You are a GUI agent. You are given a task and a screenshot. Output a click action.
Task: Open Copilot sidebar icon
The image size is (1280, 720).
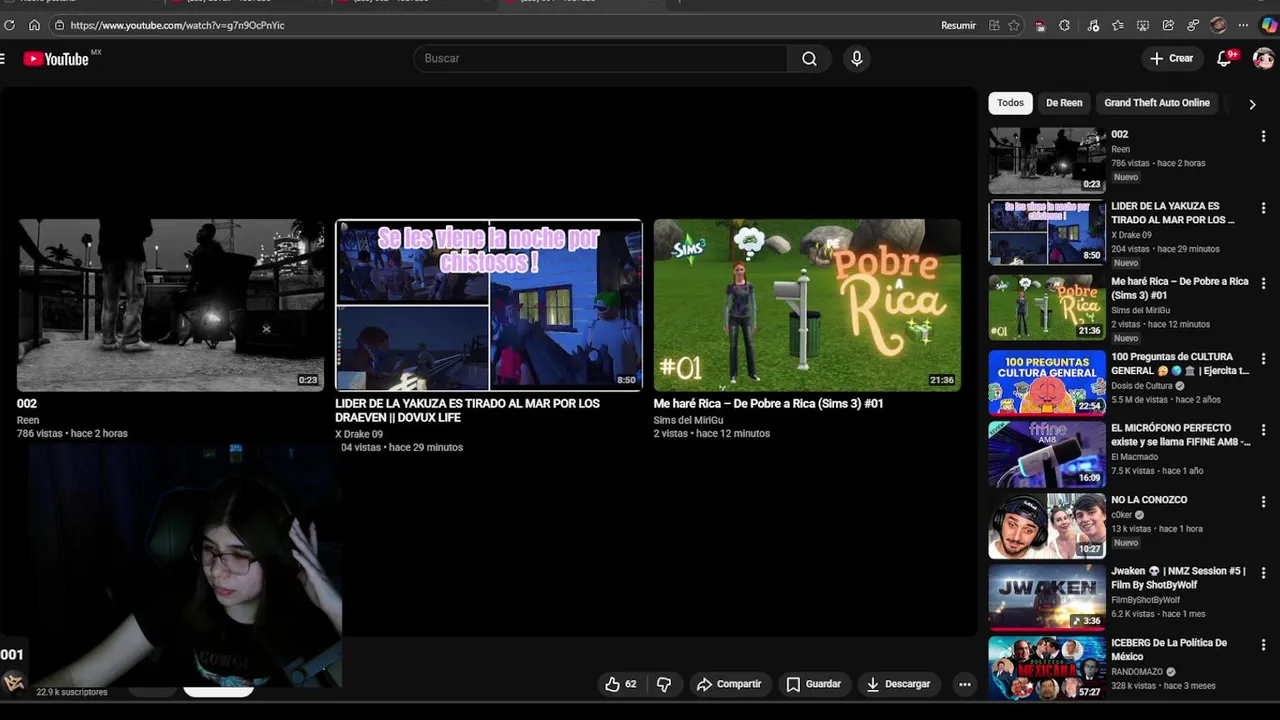1268,25
